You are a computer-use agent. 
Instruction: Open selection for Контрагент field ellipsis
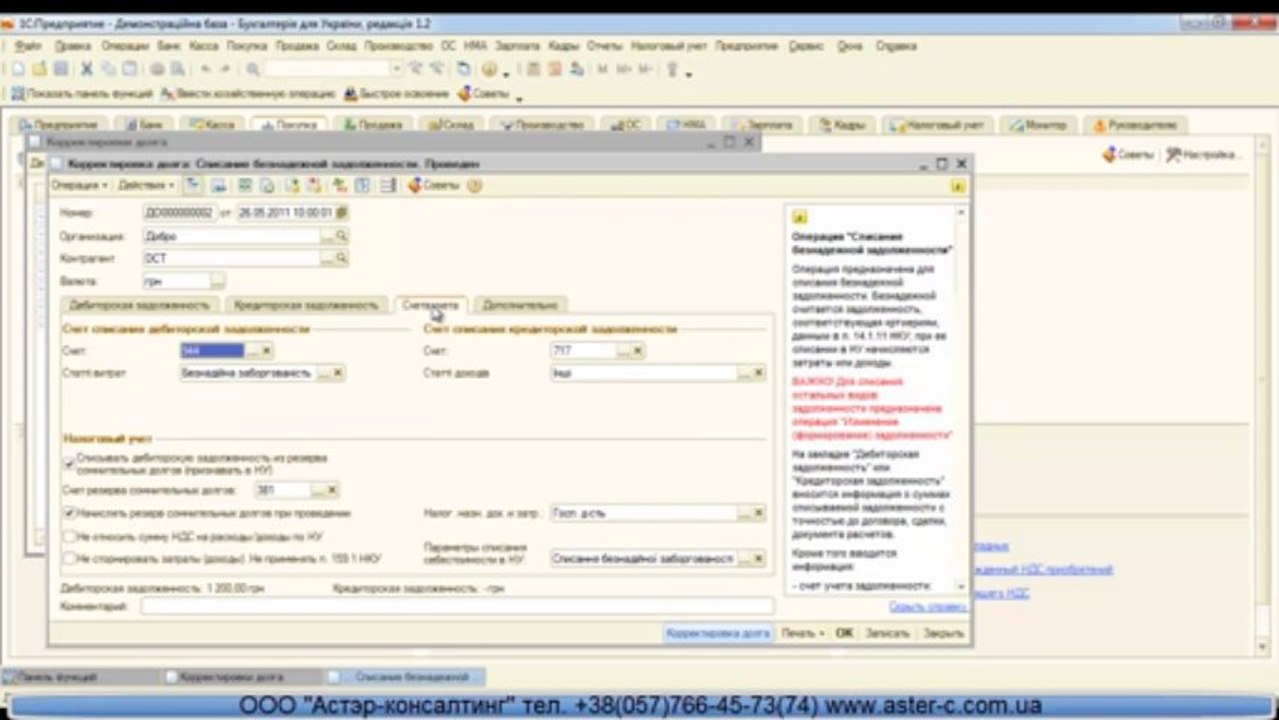pyautogui.click(x=327, y=258)
